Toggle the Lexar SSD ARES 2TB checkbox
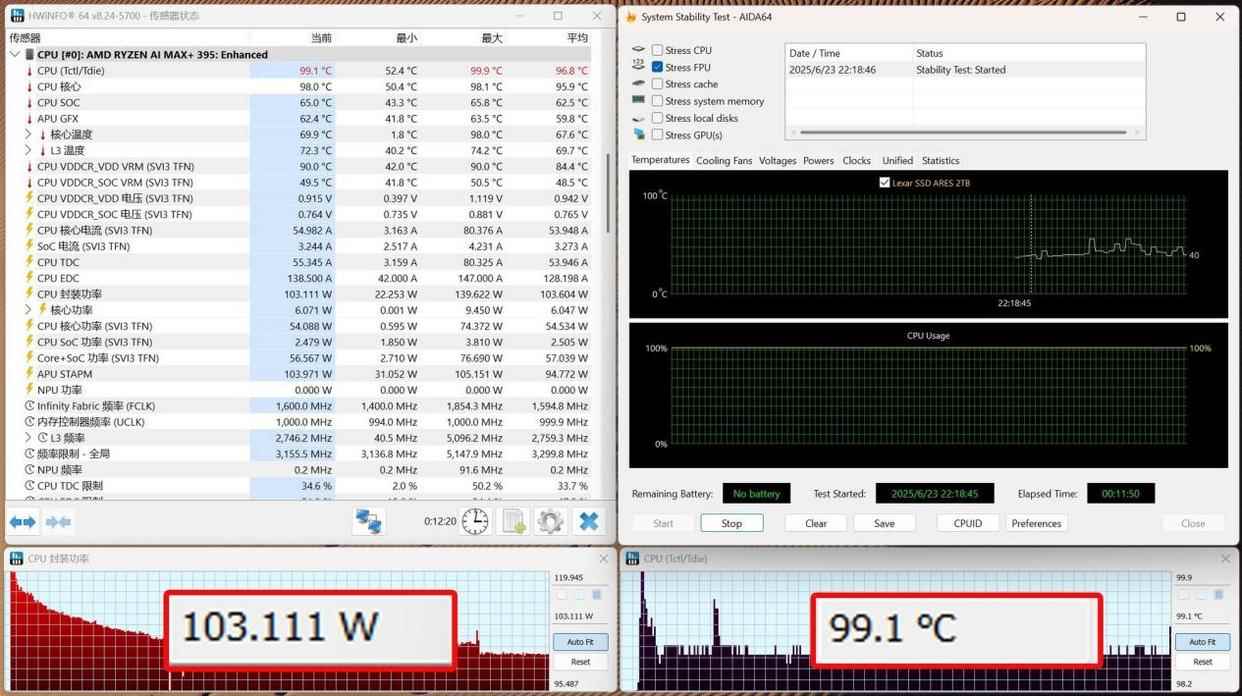 [884, 183]
